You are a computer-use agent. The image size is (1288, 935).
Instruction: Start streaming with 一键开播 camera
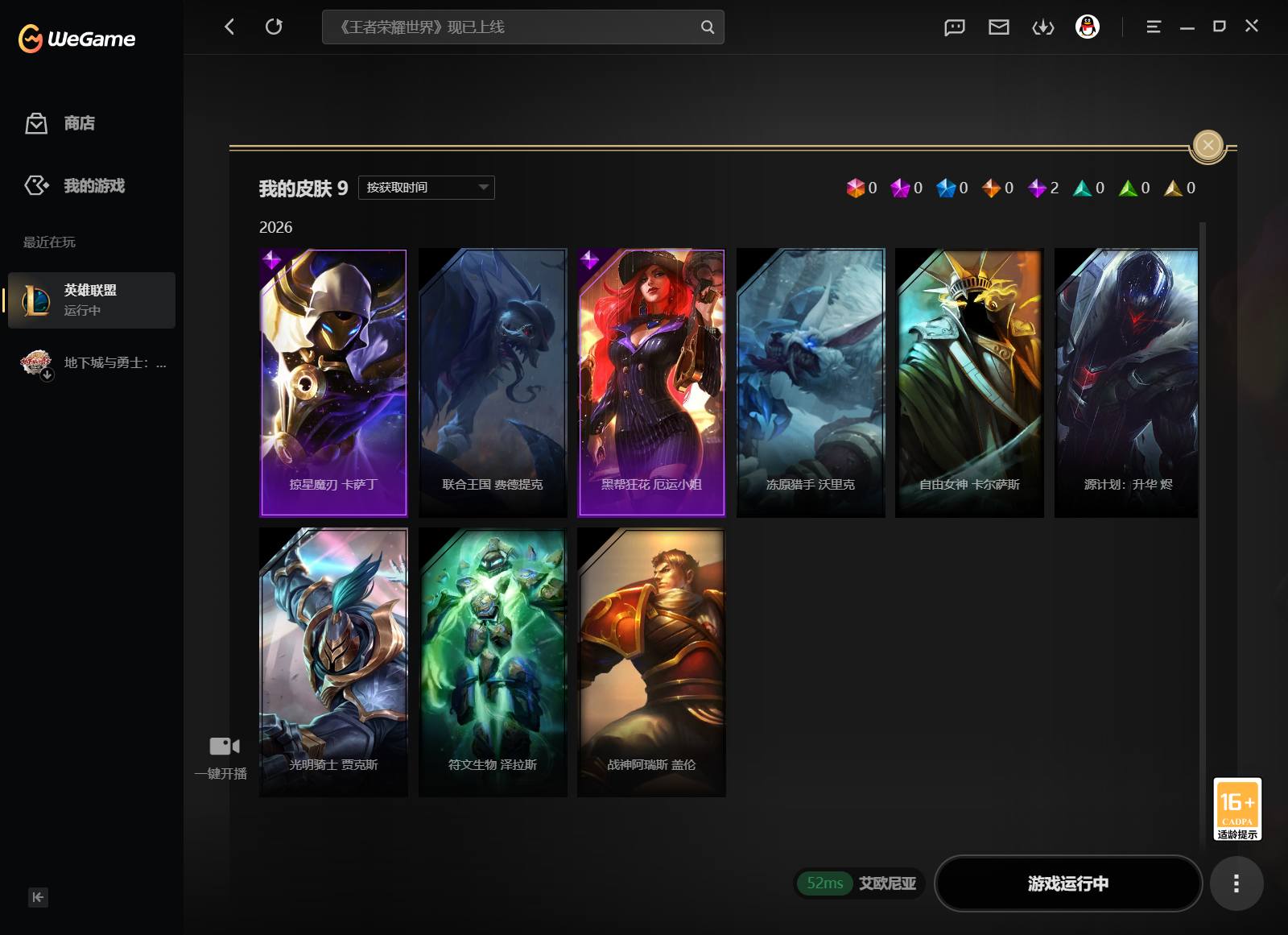tap(221, 757)
